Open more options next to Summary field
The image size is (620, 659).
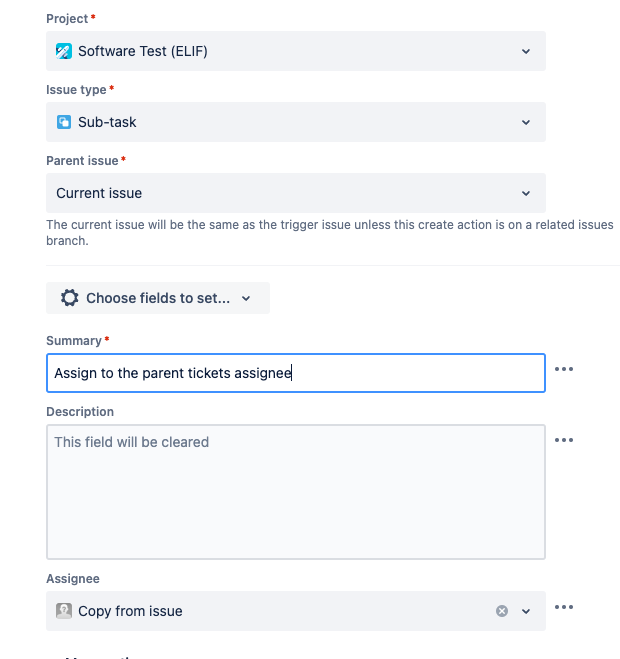[564, 369]
